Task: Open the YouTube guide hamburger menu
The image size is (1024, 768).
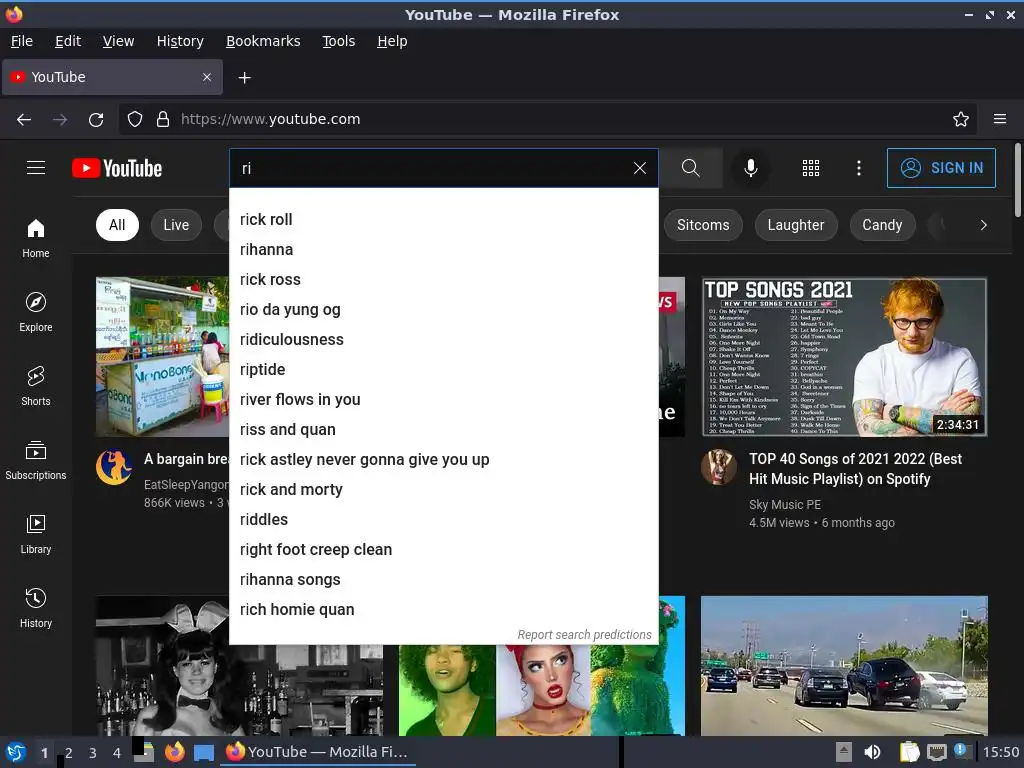Action: (x=36, y=168)
